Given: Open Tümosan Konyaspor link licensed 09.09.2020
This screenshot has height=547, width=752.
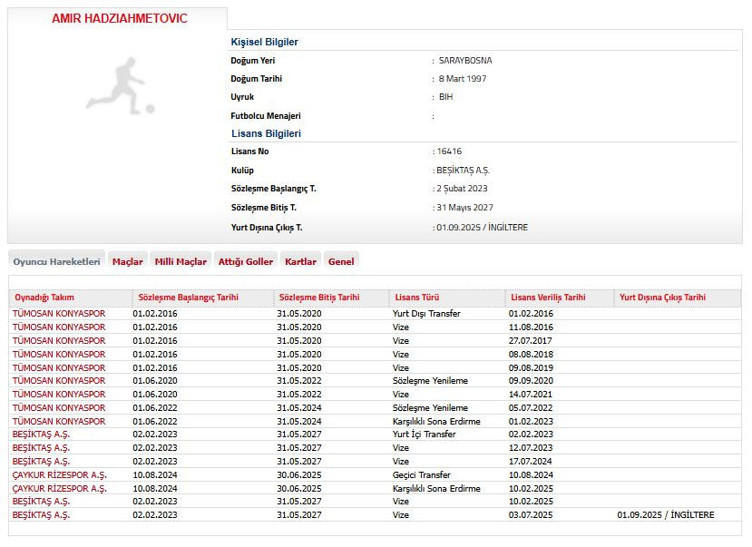Looking at the screenshot, I should [x=59, y=381].
